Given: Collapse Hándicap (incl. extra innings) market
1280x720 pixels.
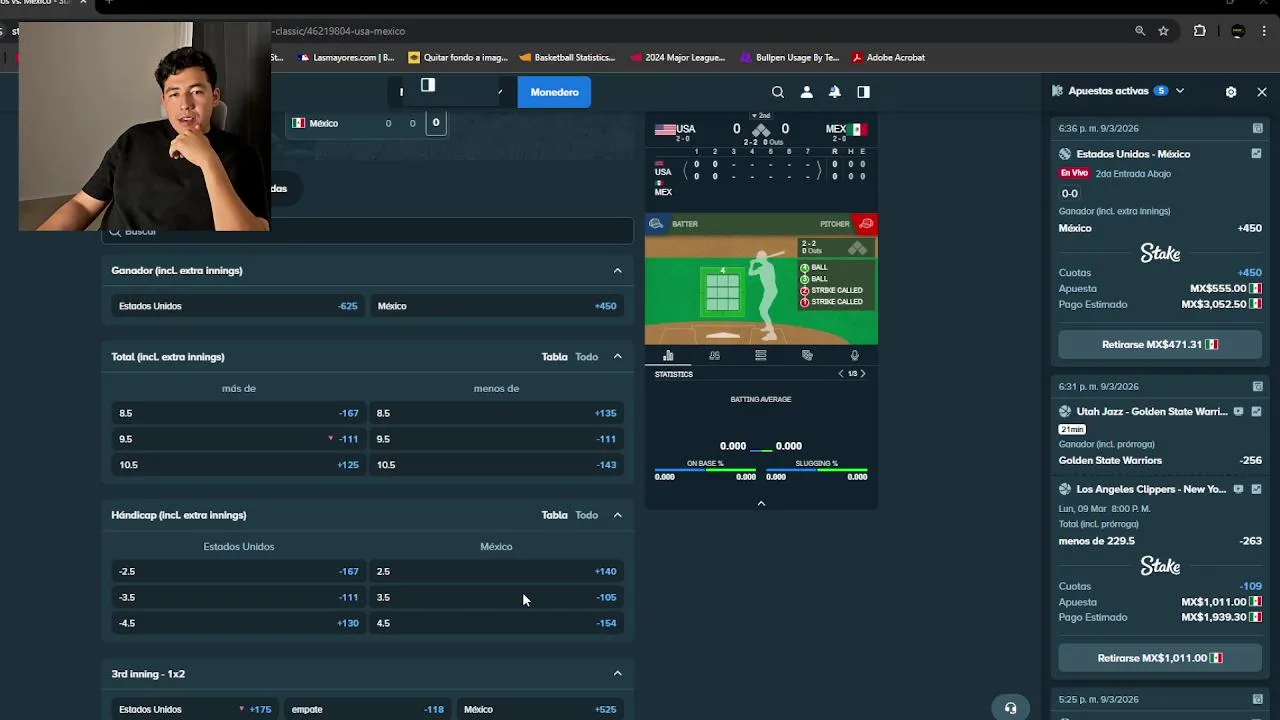Looking at the screenshot, I should pos(617,515).
